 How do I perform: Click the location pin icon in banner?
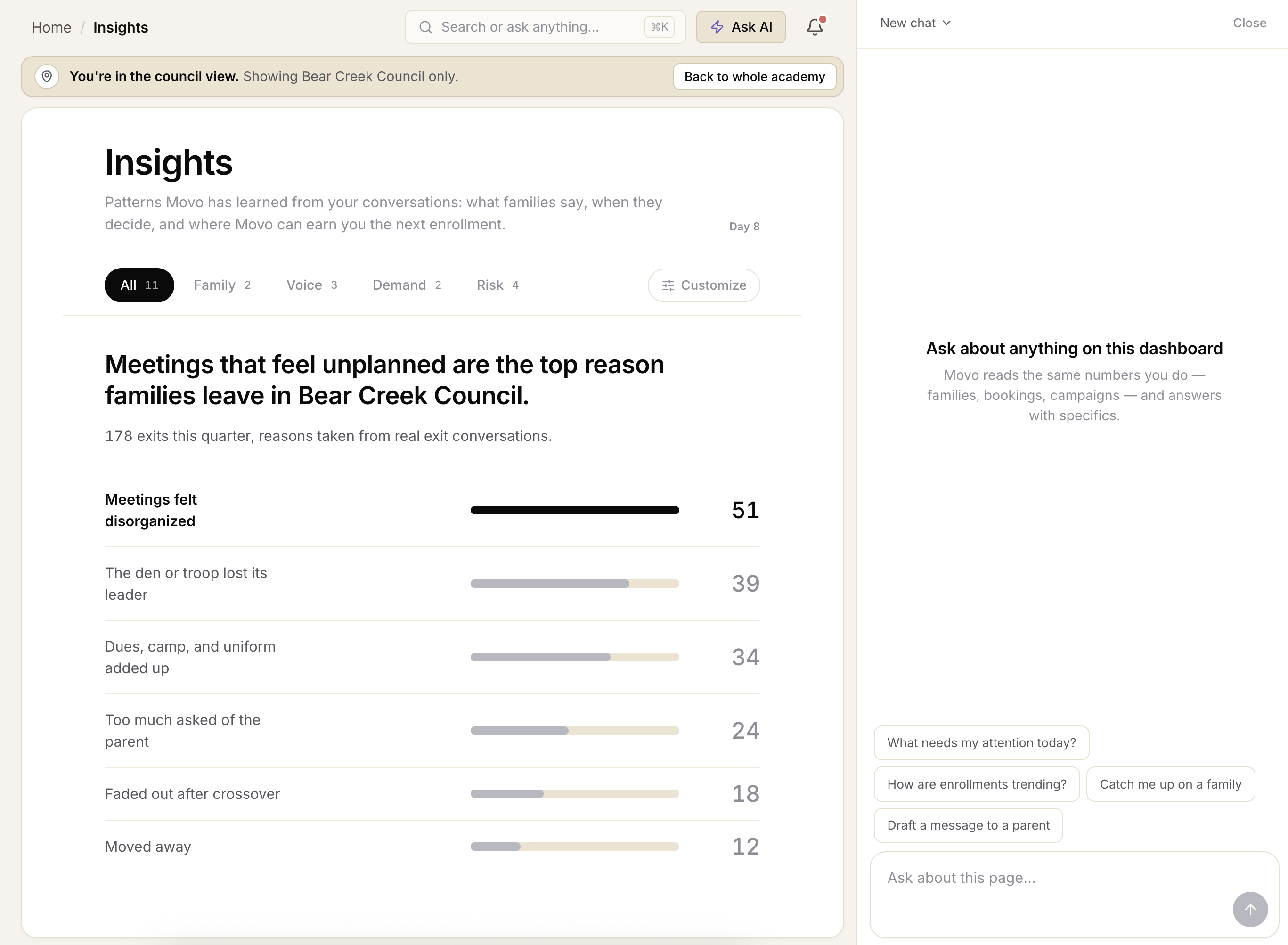[47, 77]
